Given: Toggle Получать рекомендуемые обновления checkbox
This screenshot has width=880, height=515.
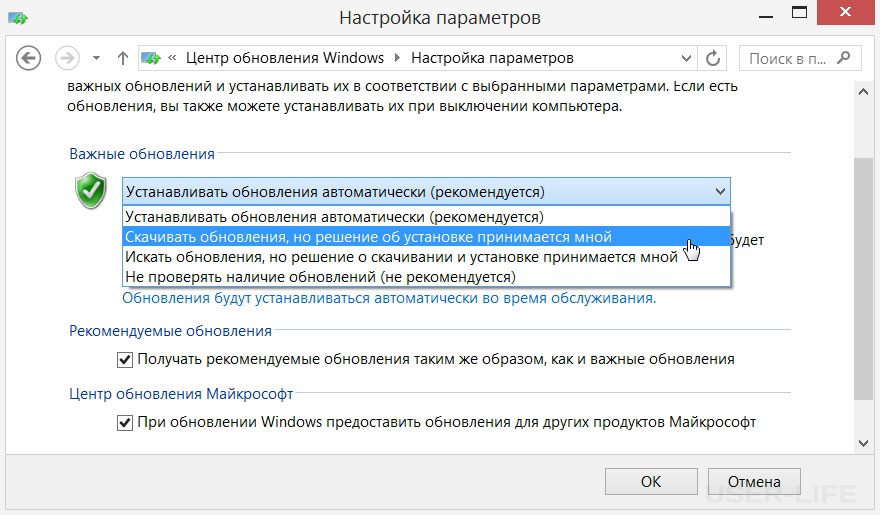Looking at the screenshot, I should pos(125,360).
